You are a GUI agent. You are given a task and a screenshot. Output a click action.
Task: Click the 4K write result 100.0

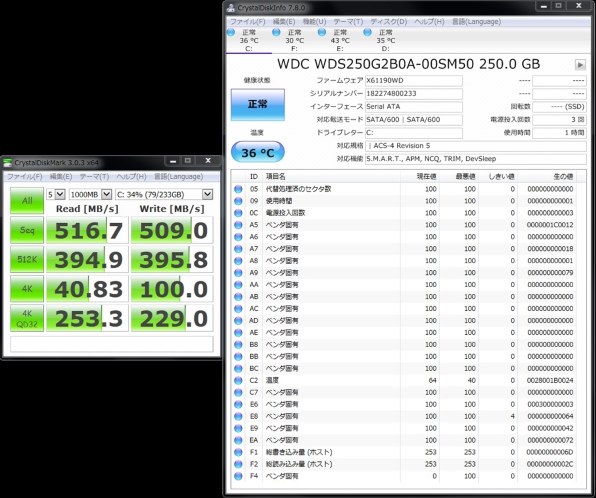point(172,289)
